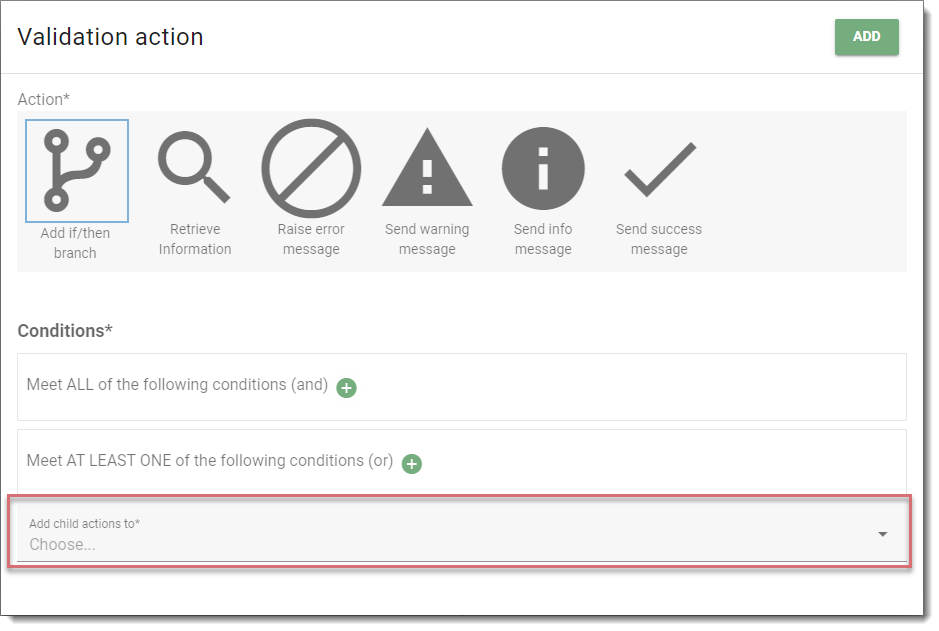Viewport: 939px width, 631px height.
Task: Click the Conditions* section heading
Action: tap(65, 330)
